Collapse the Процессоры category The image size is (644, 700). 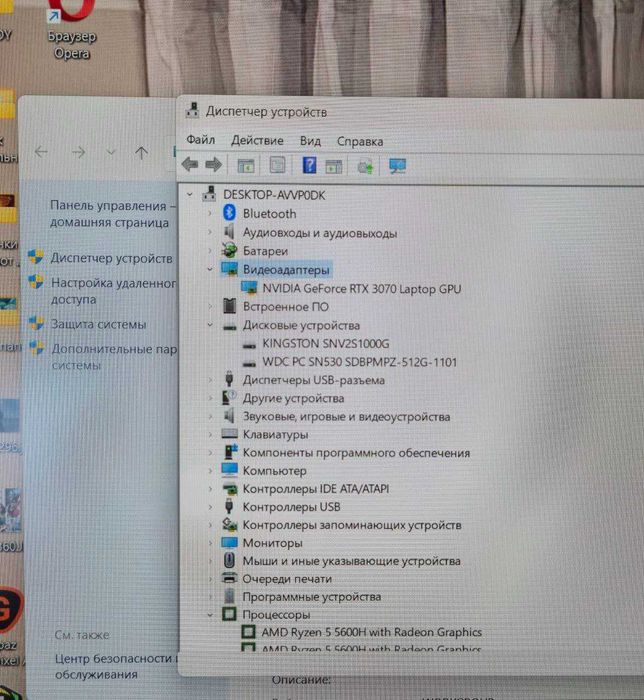tap(210, 615)
